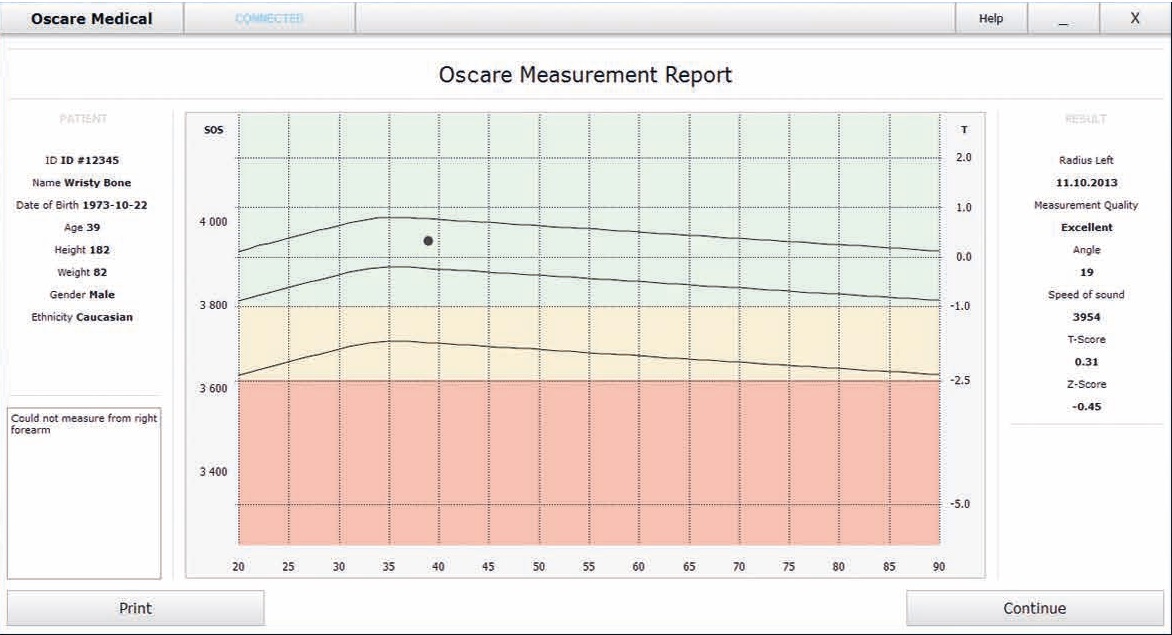Image resolution: width=1172 pixels, height=635 pixels.
Task: Print the Oscare Measurement Report
Action: point(137,607)
